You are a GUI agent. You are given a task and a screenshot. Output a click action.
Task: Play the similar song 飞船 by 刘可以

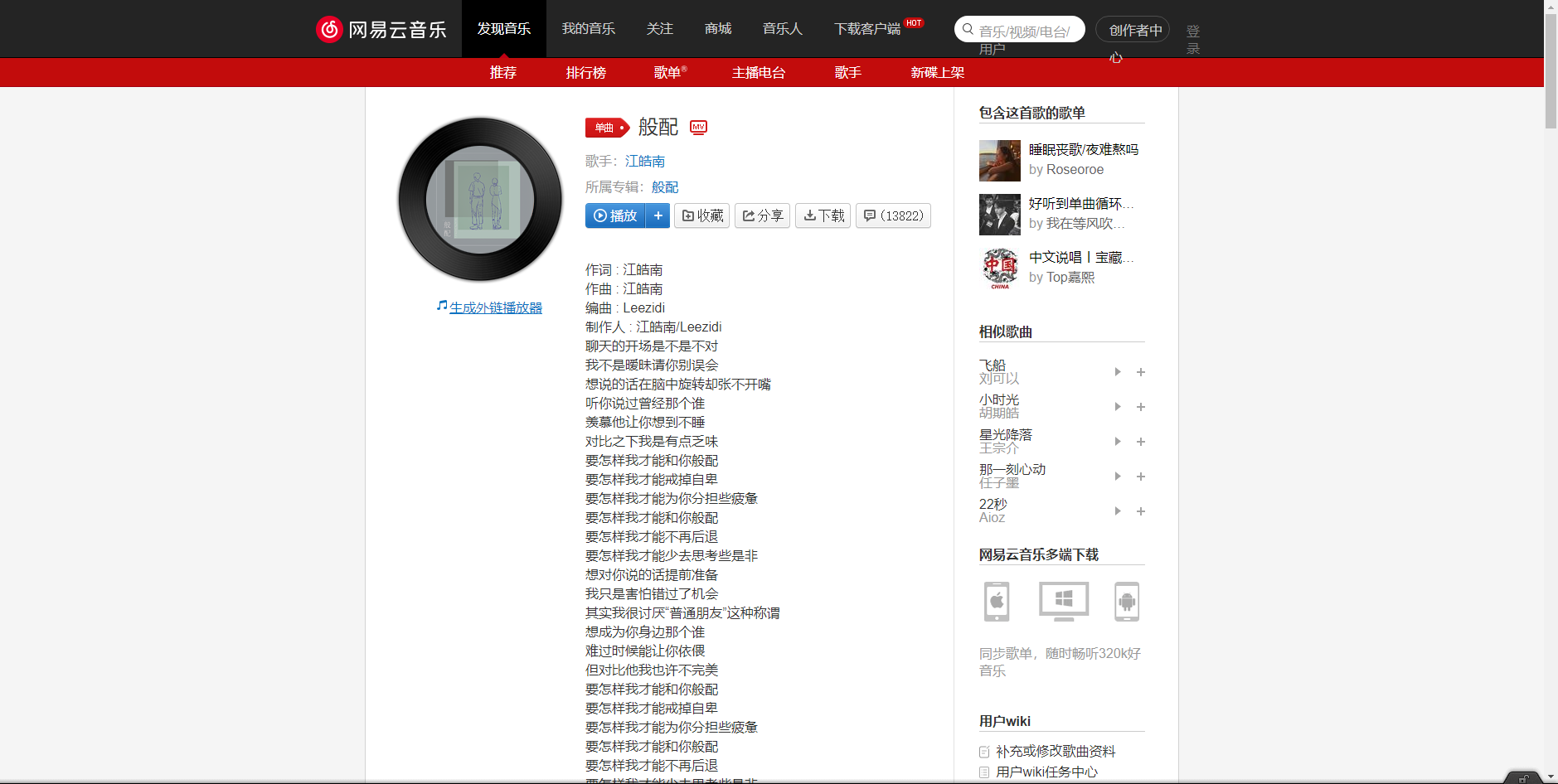pos(1117,372)
